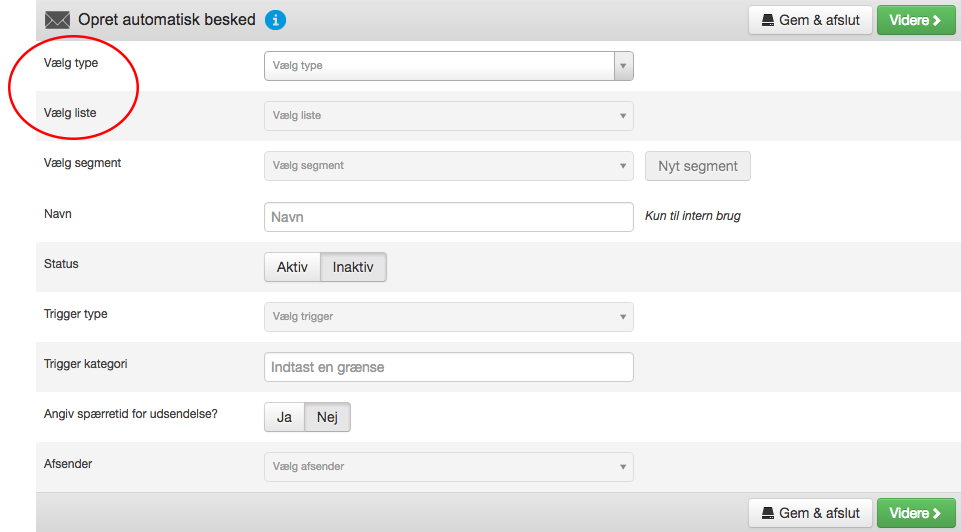The width and height of the screenshot is (961, 532).
Task: Choose Nej for spærretid for udsendelse
Action: pos(327,417)
